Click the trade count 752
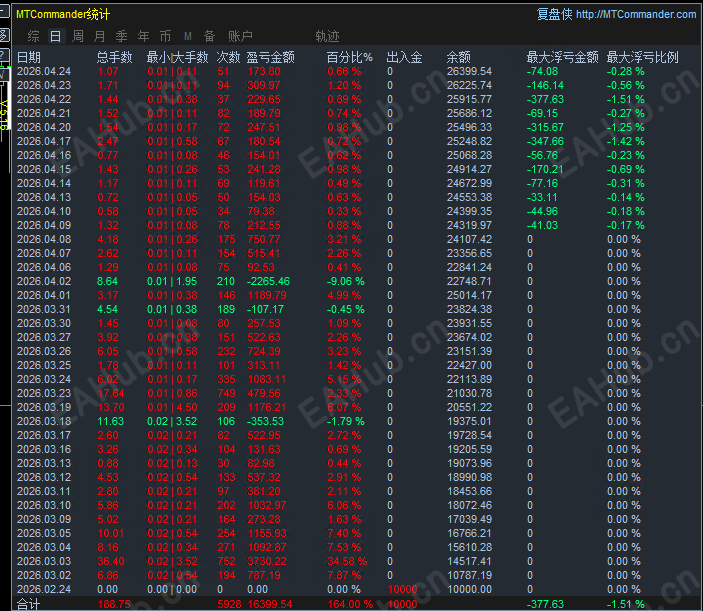Viewport: 703px width, 611px height. tap(226, 561)
